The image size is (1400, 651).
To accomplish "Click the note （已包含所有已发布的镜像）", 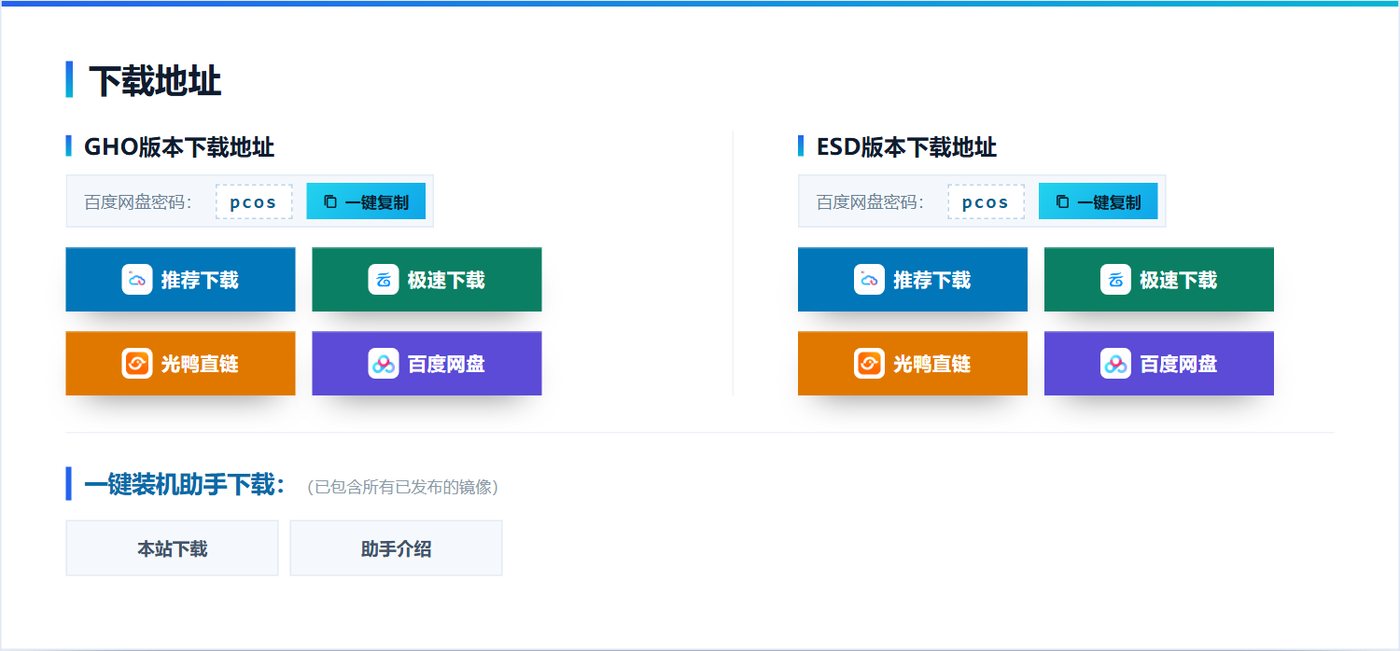I will (x=403, y=487).
